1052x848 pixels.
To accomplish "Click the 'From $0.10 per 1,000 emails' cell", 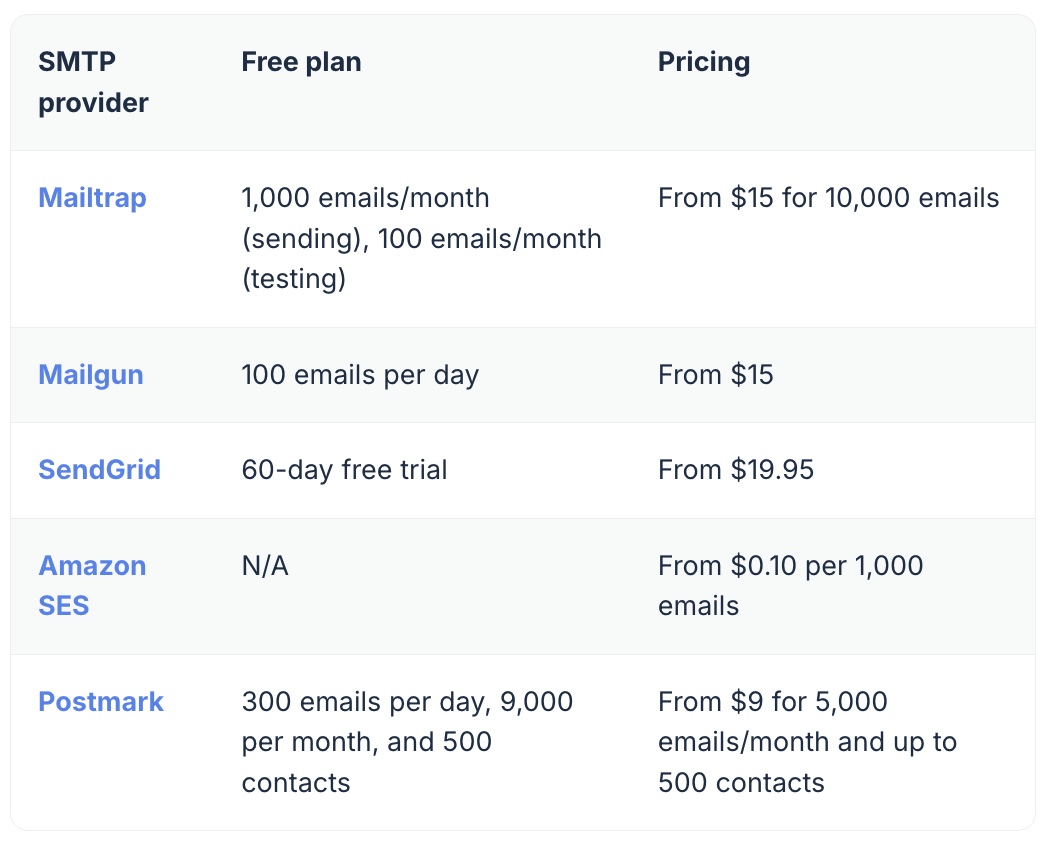I will click(x=790, y=586).
